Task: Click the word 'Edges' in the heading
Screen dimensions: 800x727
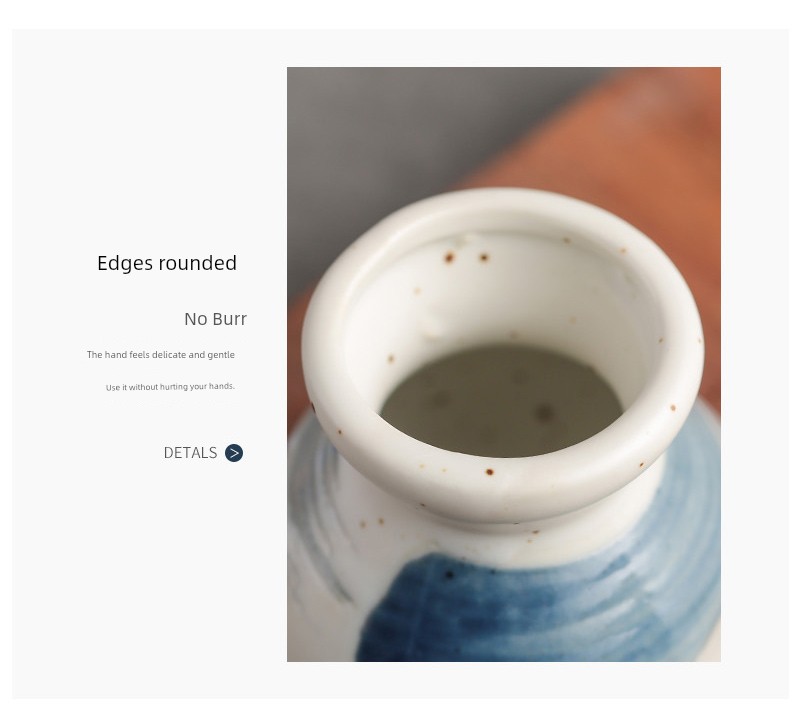Action: pos(125,265)
